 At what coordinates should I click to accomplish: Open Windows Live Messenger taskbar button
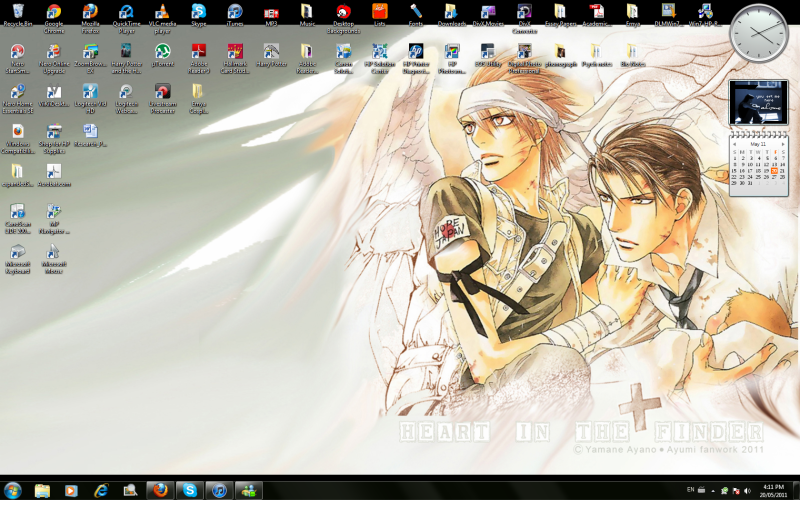[x=249, y=490]
